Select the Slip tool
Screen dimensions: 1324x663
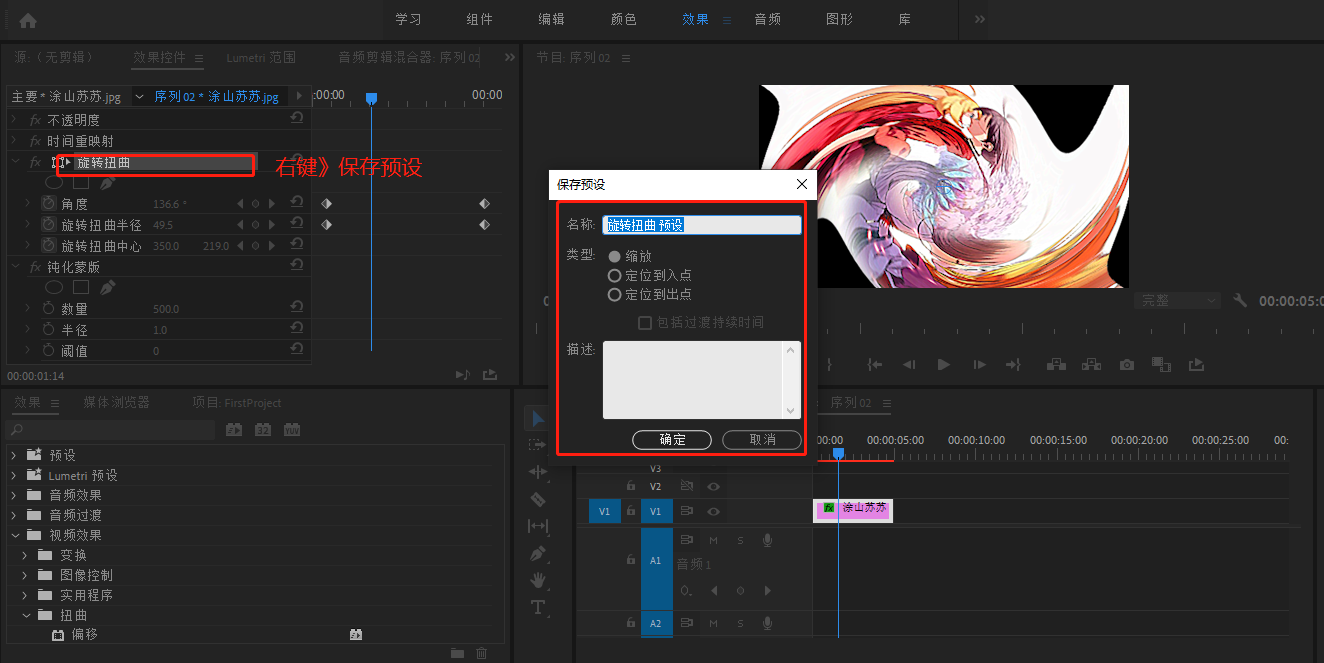pos(538,525)
